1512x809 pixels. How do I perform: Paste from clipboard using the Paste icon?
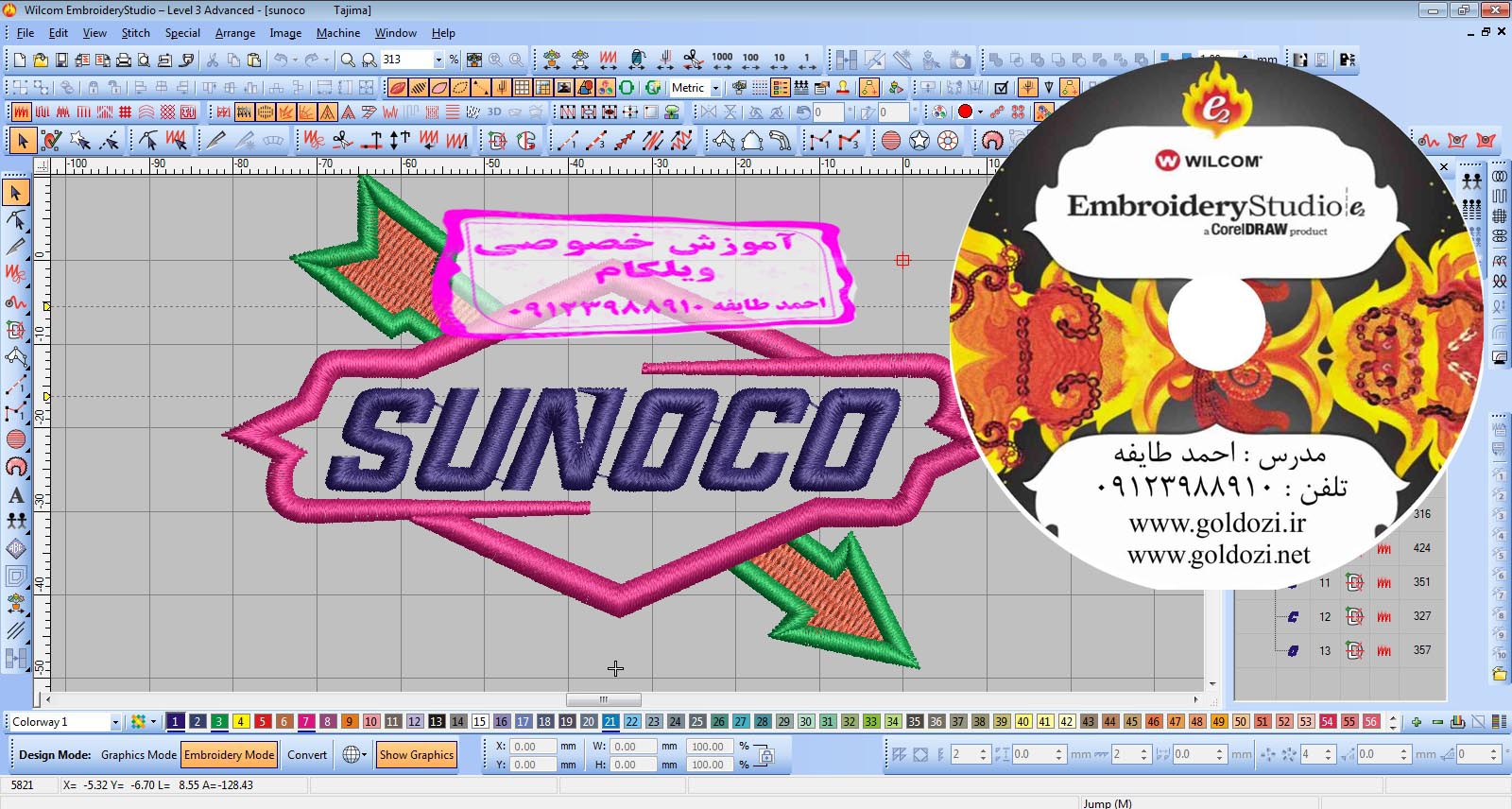click(254, 60)
